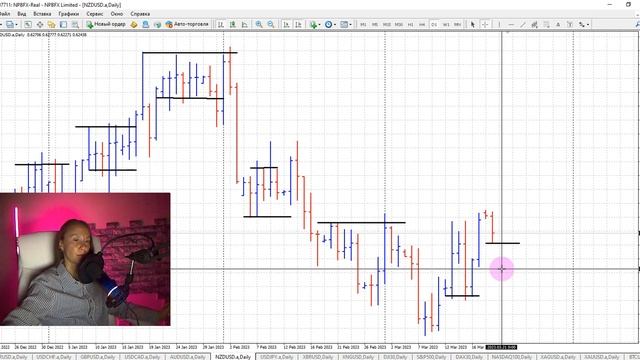
Task: Open the Справка menu
Action: click(x=140, y=14)
